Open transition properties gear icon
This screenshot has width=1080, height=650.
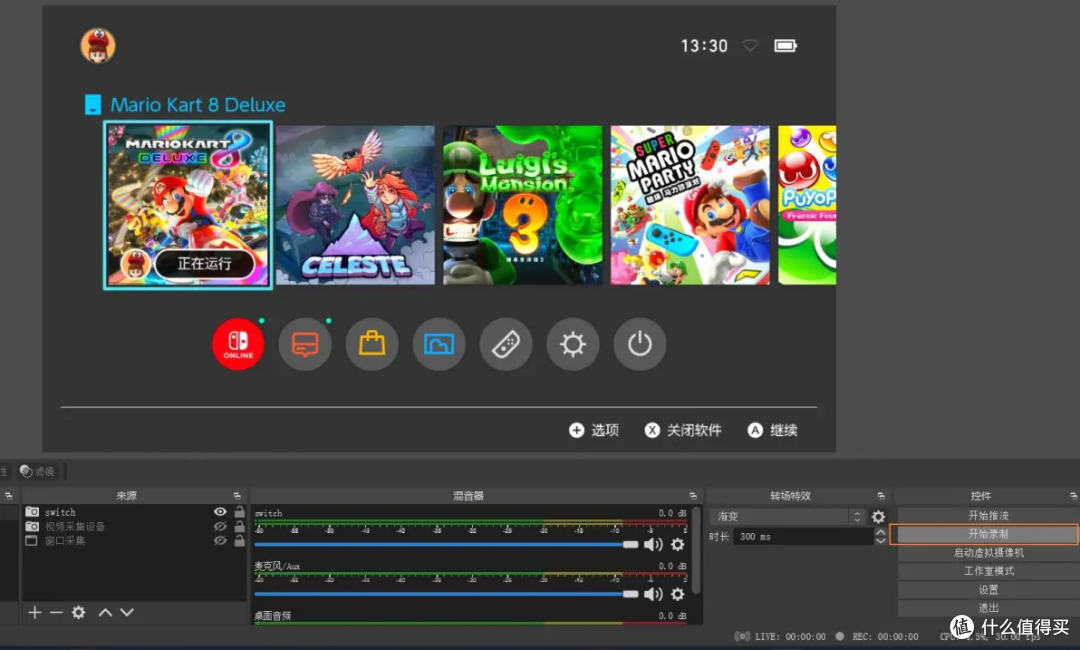878,516
